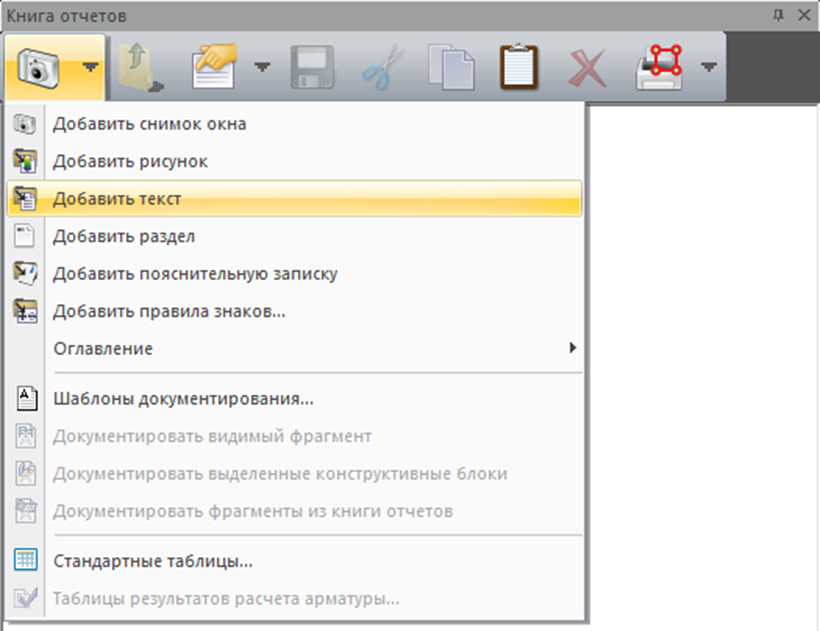The height and width of the screenshot is (631, 820).
Task: Click the Книга отчетов panel title
Action: [66, 16]
